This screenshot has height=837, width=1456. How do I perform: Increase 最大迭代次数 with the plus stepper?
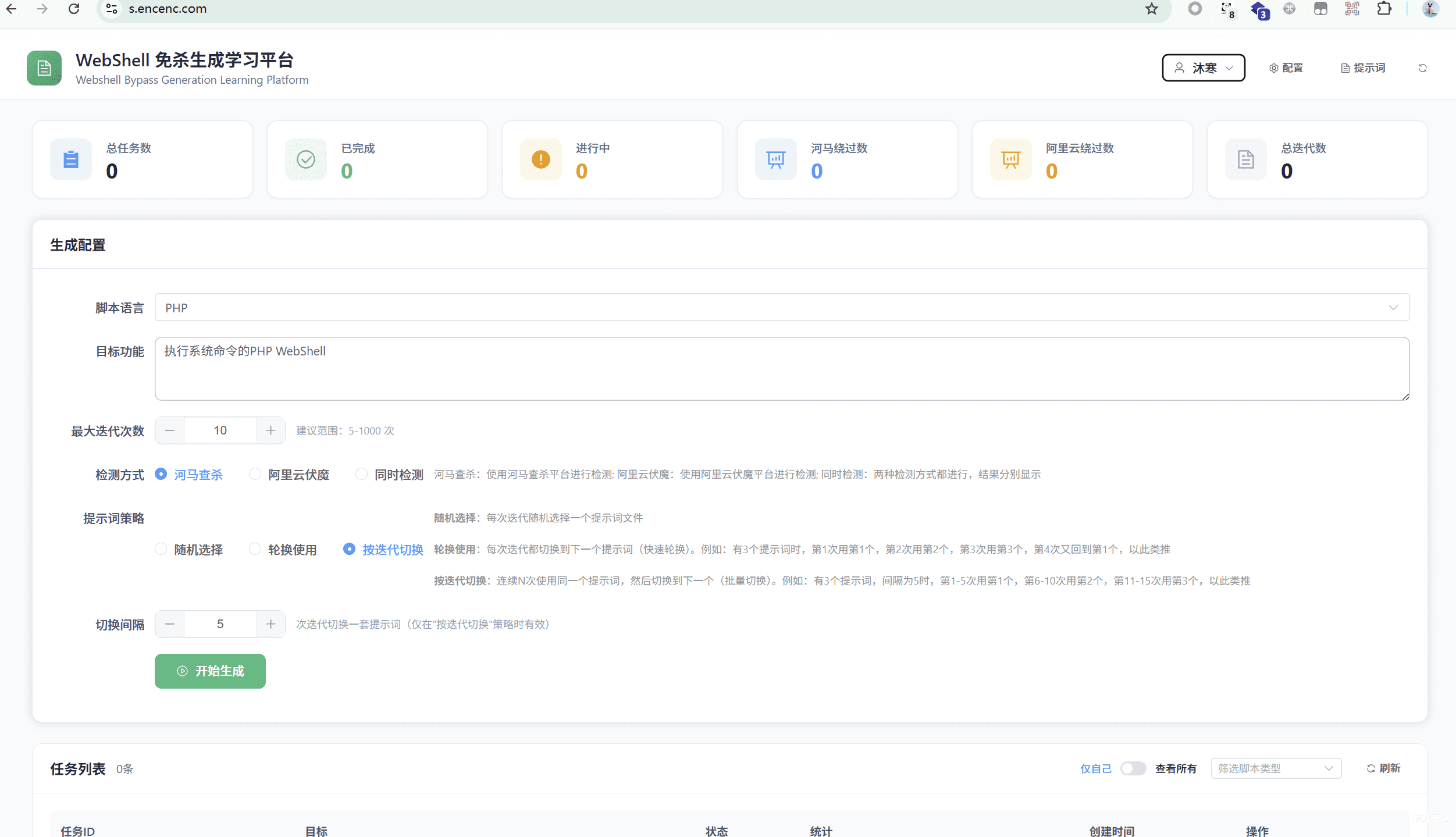(270, 430)
